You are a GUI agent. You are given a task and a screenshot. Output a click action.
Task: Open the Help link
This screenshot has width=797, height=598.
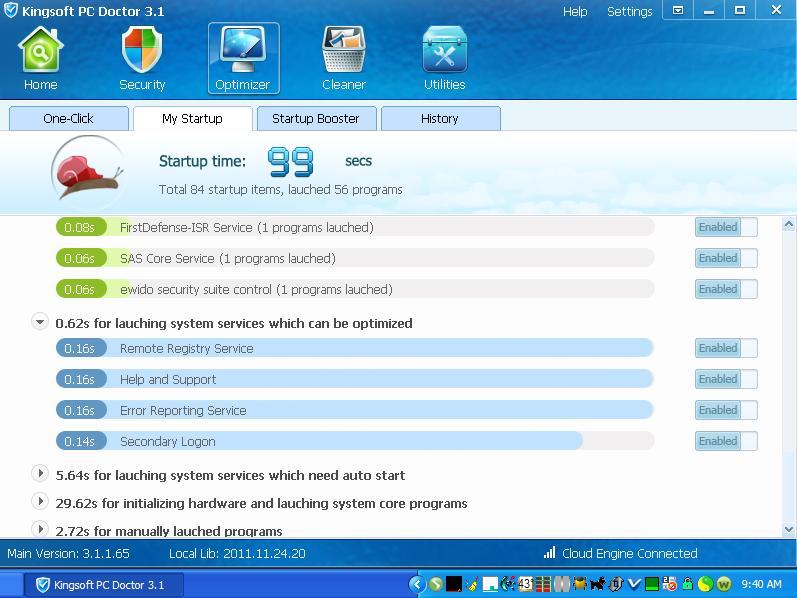[575, 11]
